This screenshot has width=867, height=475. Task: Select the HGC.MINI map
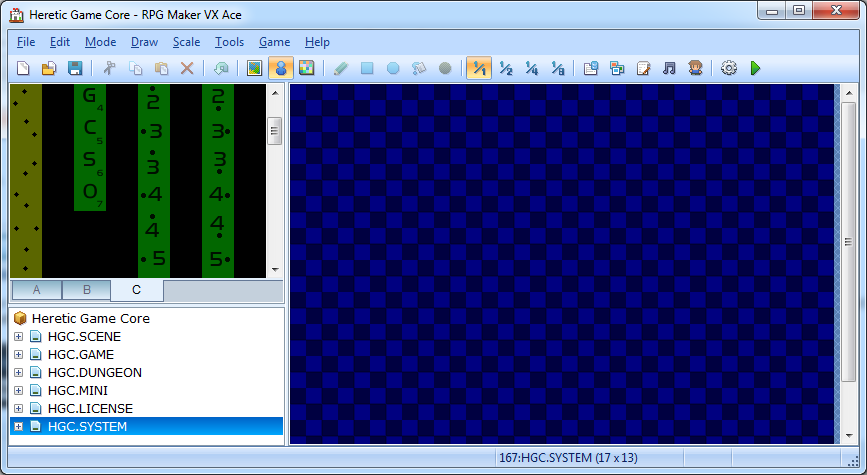pyautogui.click(x=77, y=391)
